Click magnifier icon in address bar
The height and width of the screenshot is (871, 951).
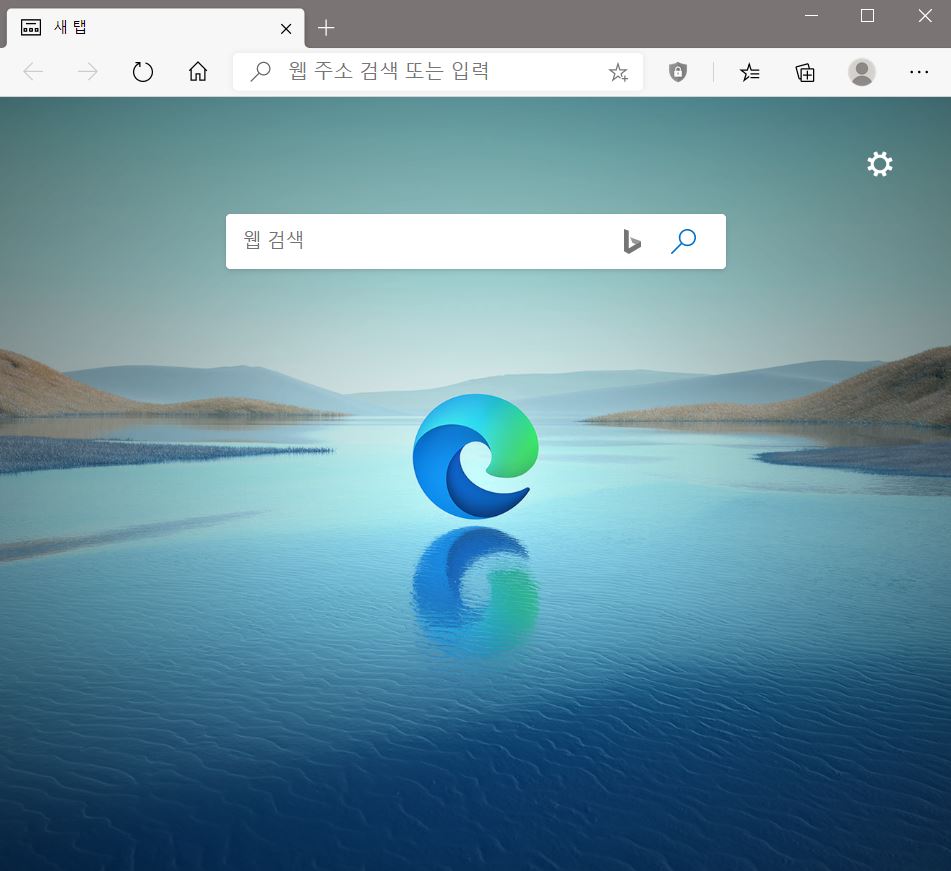260,72
